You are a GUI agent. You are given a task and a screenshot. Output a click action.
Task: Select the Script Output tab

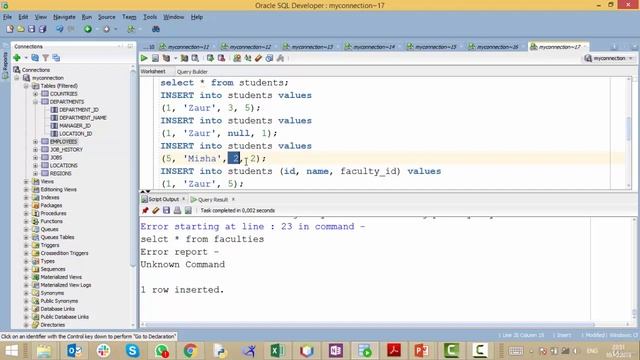click(163, 199)
